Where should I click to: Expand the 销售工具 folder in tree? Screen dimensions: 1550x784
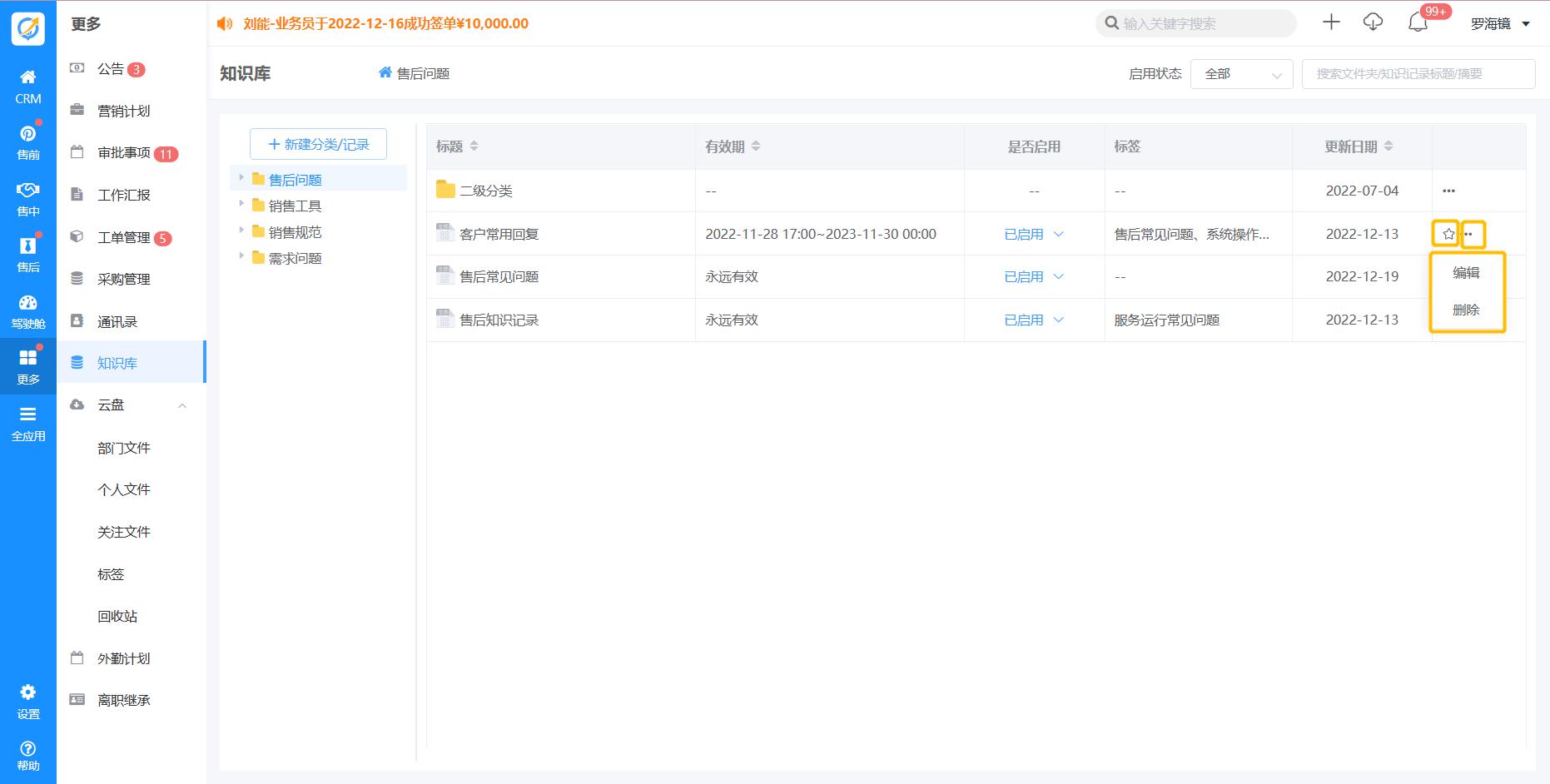pyautogui.click(x=241, y=205)
